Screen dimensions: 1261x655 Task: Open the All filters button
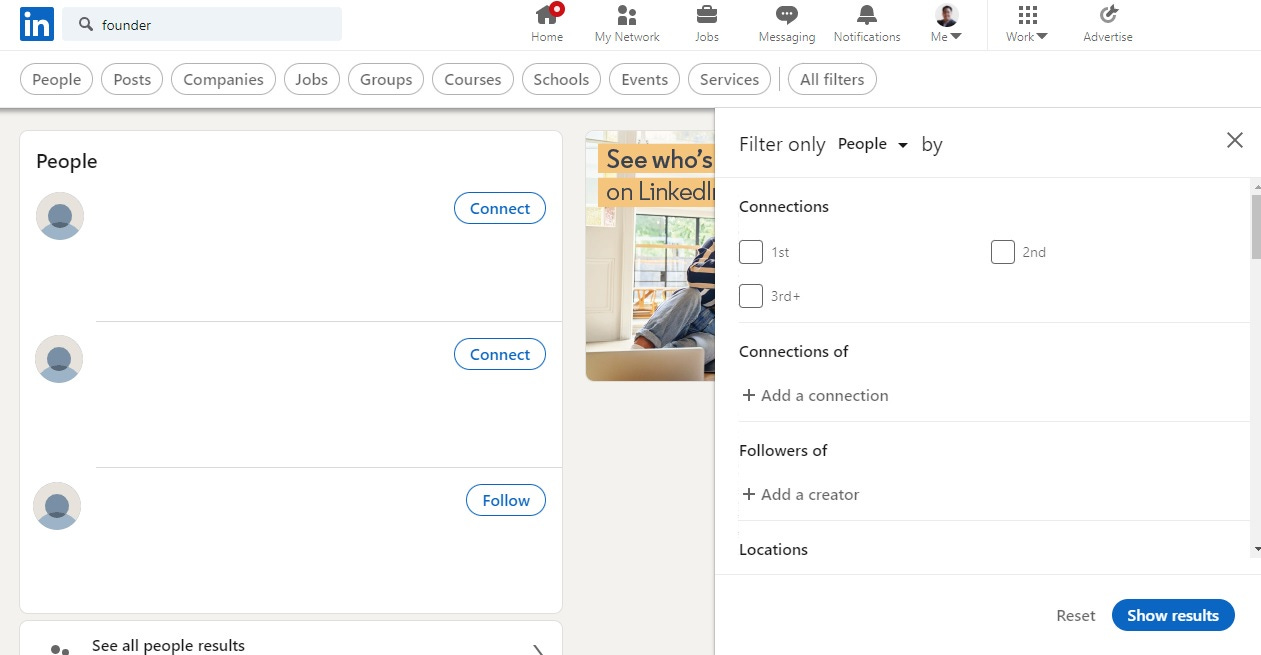coord(832,80)
